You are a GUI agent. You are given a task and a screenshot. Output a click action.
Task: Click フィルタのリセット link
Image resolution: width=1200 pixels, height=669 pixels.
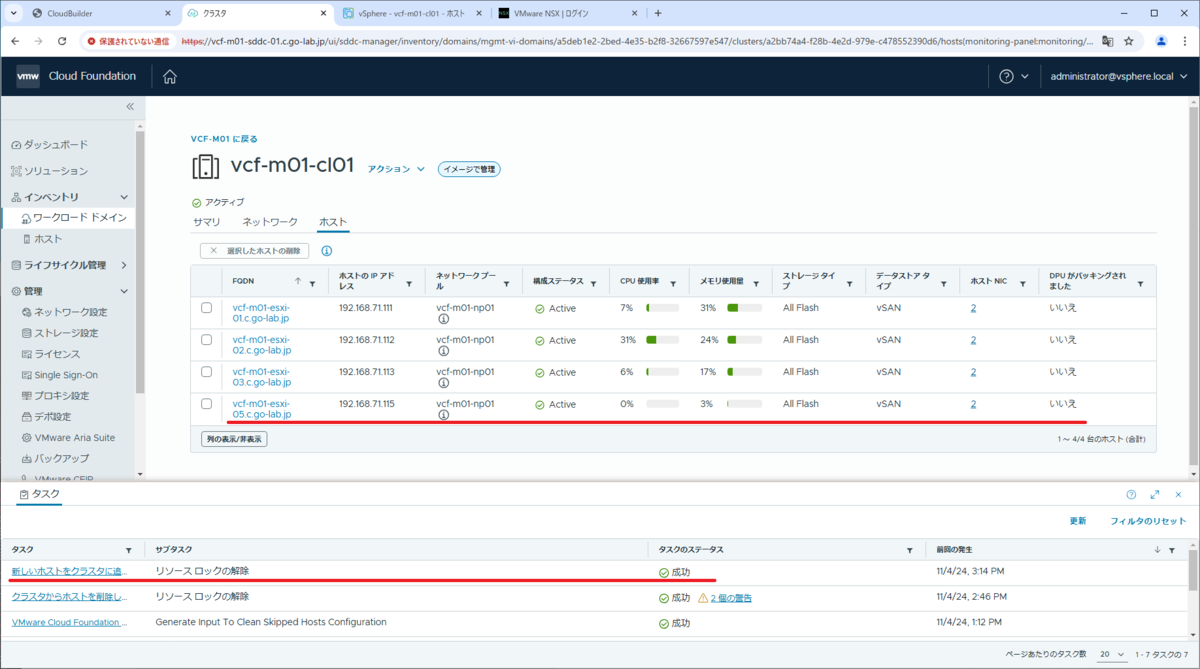1148,521
